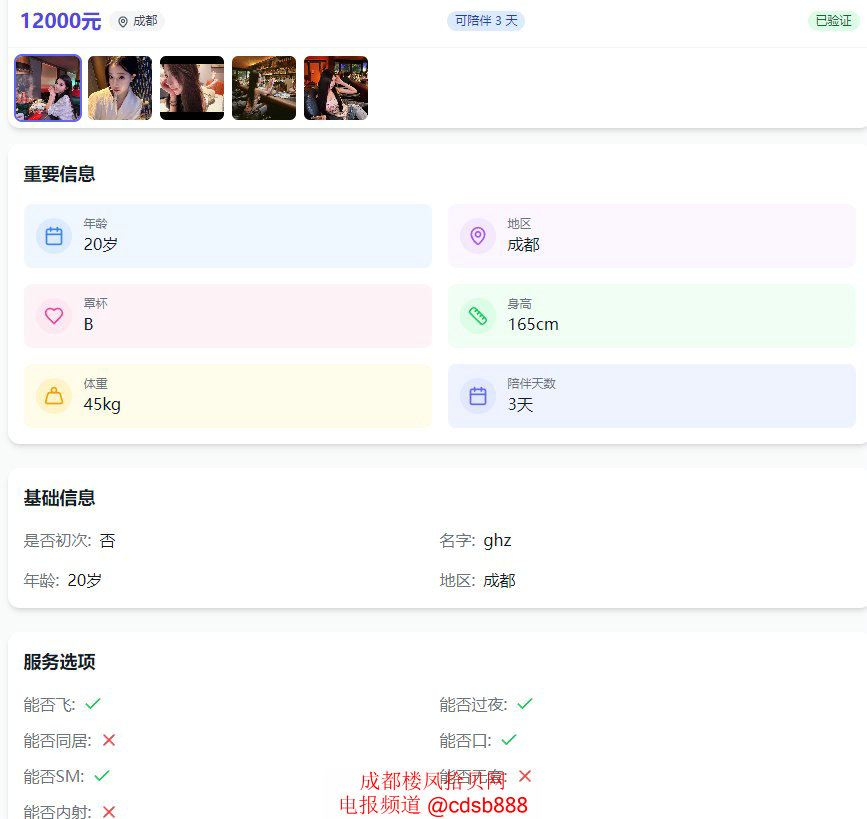Click the 已验证 verified badge
The height and width of the screenshot is (819, 867).
click(x=833, y=21)
